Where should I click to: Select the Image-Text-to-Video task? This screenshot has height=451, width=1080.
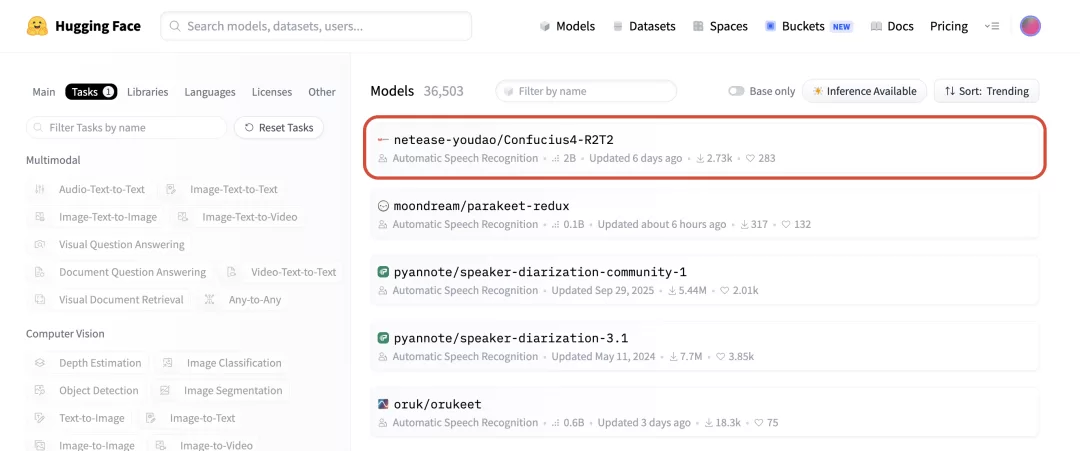[238, 217]
